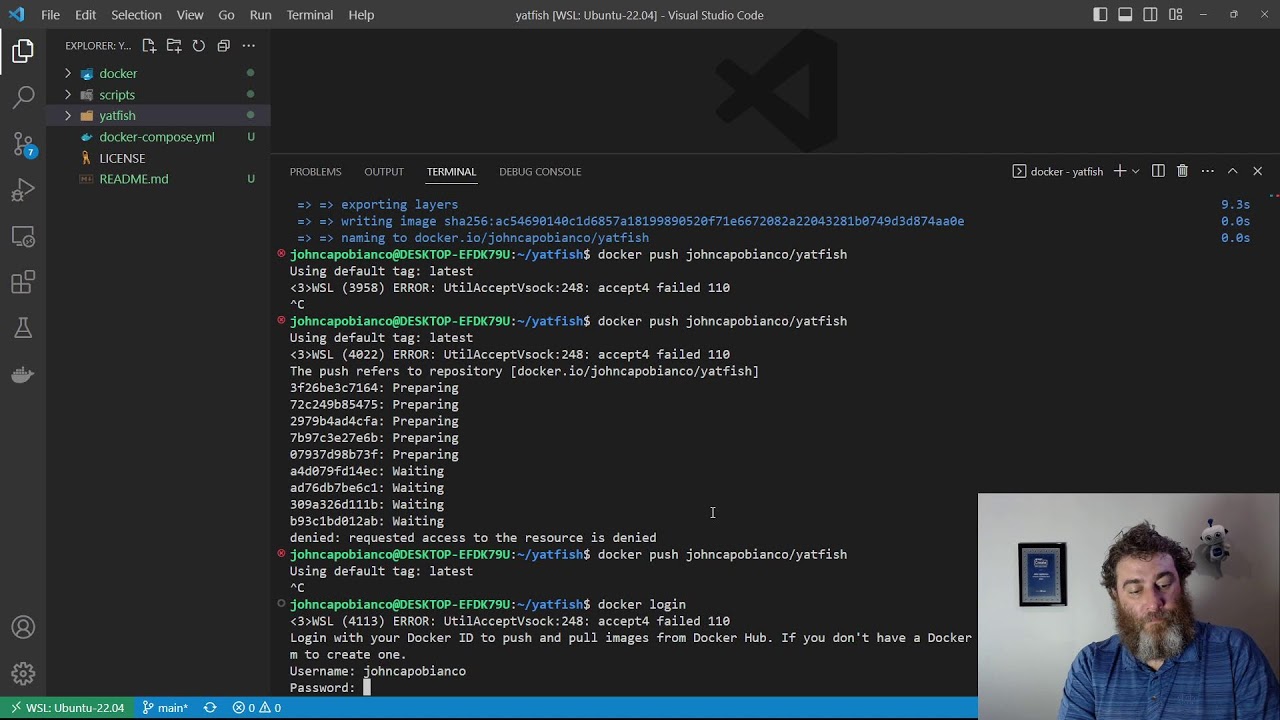
Task: Open the Help menu
Action: point(361,15)
